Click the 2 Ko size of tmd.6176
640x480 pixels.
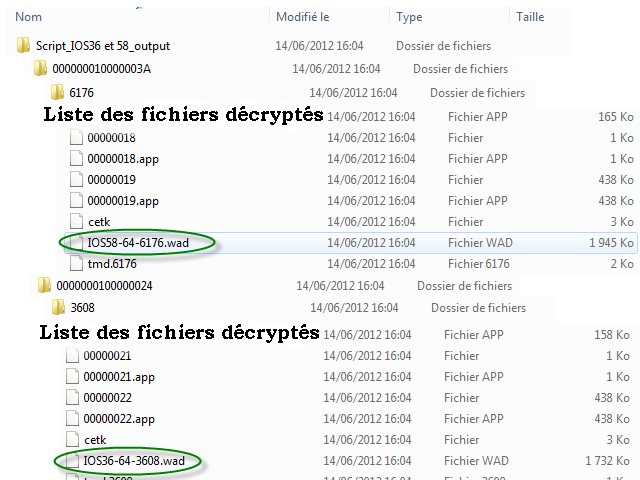pos(622,264)
